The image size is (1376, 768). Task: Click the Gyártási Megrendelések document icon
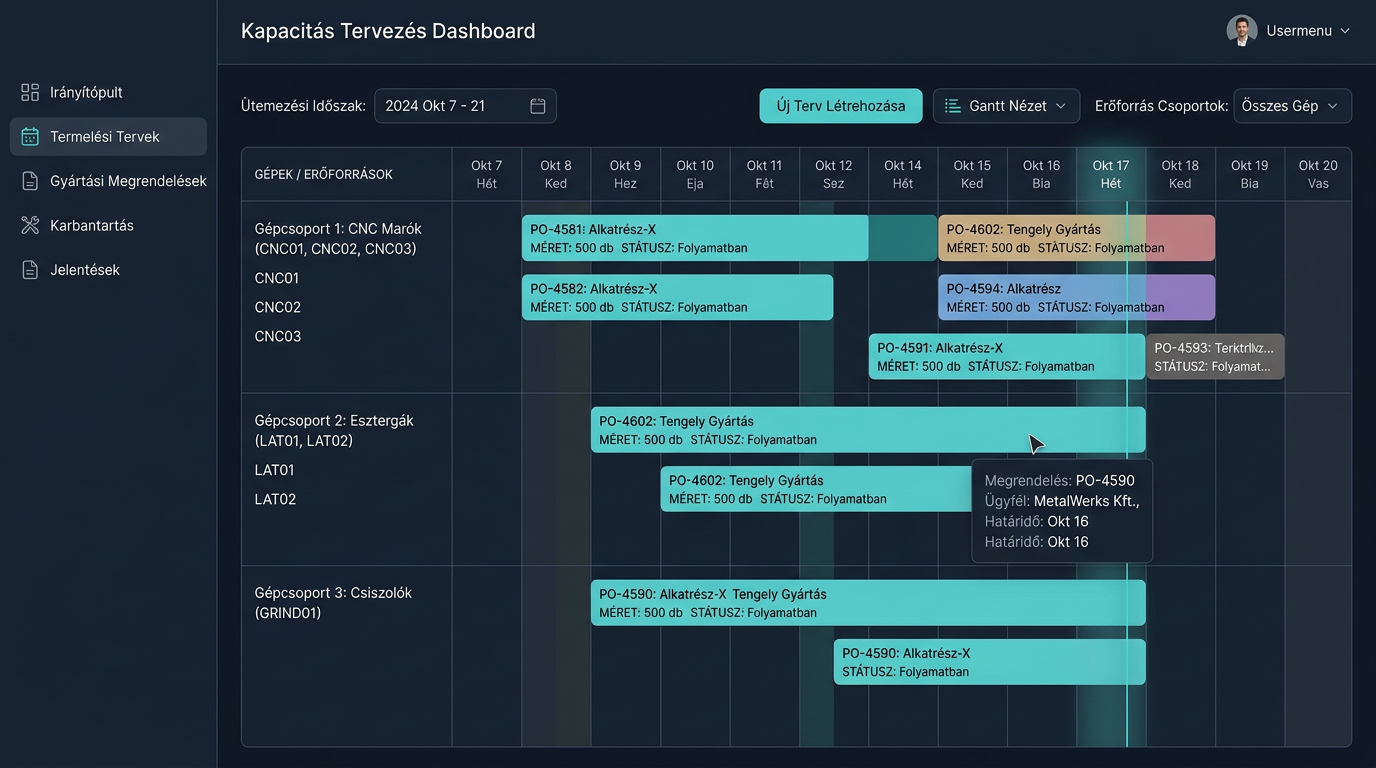30,181
